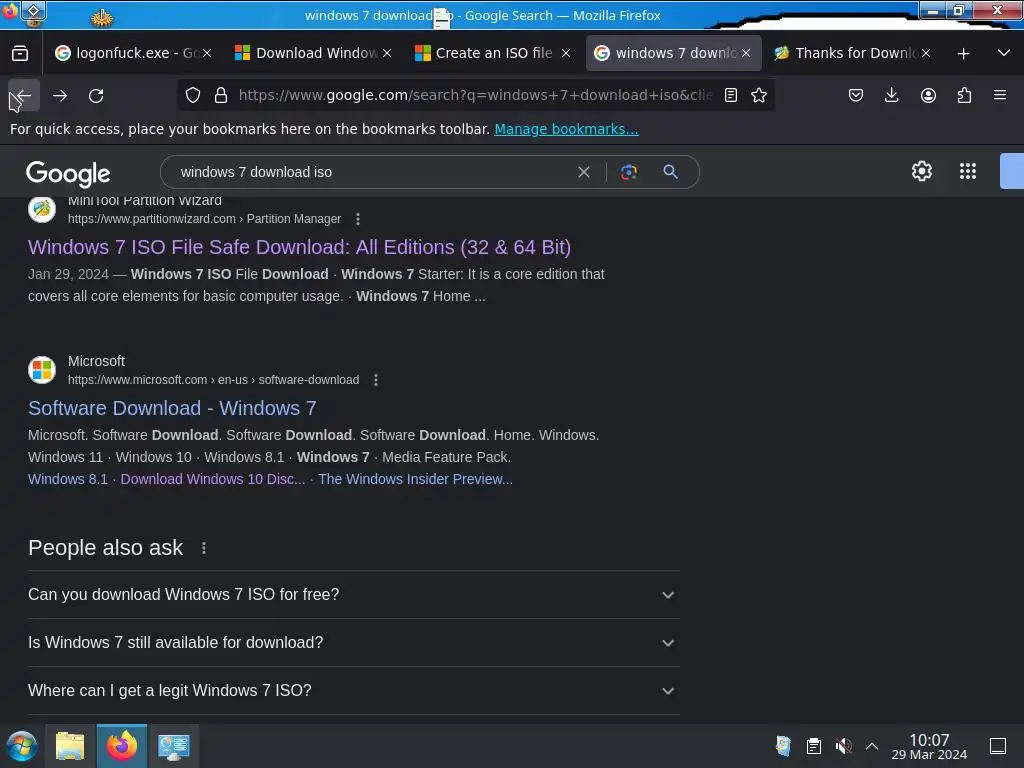Submit search with magnifier icon
The height and width of the screenshot is (768, 1024).
(x=670, y=172)
